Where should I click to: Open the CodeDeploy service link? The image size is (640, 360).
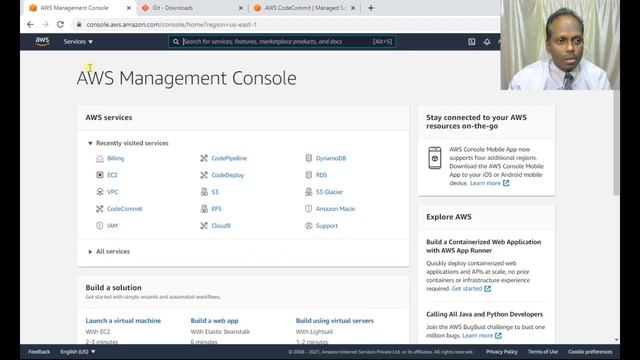click(228, 175)
